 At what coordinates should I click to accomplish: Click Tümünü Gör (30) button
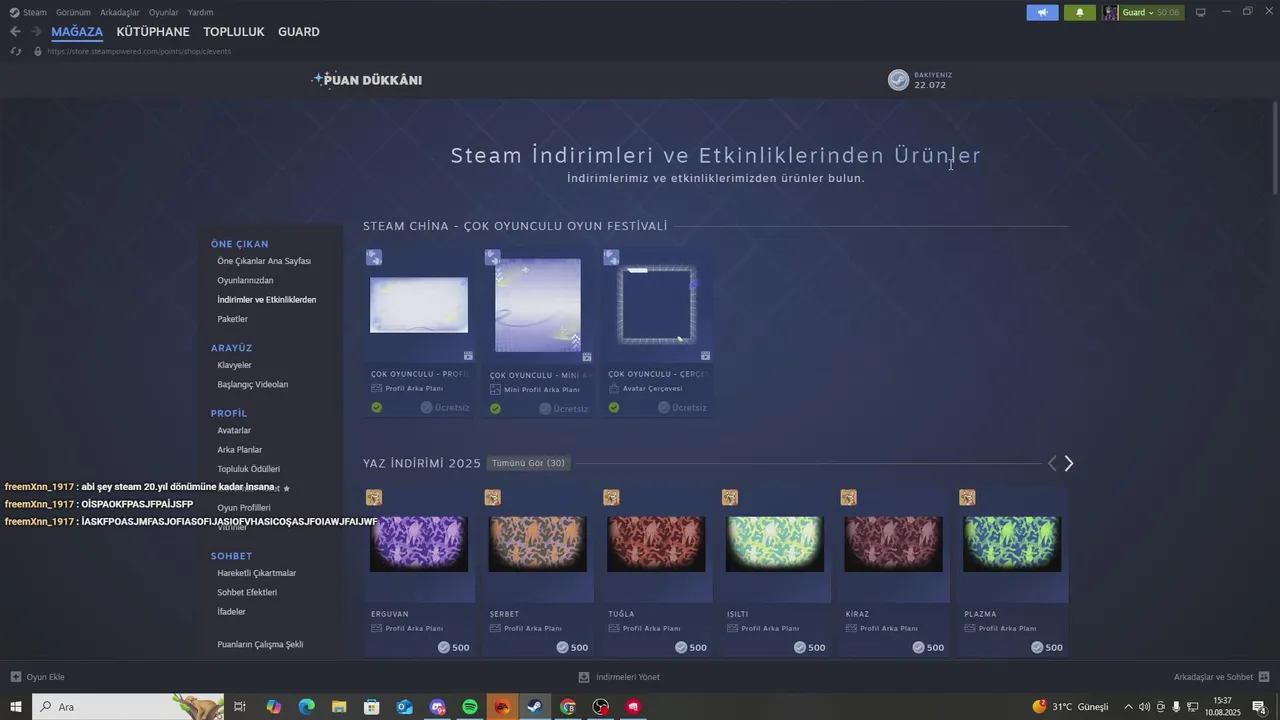(x=528, y=463)
